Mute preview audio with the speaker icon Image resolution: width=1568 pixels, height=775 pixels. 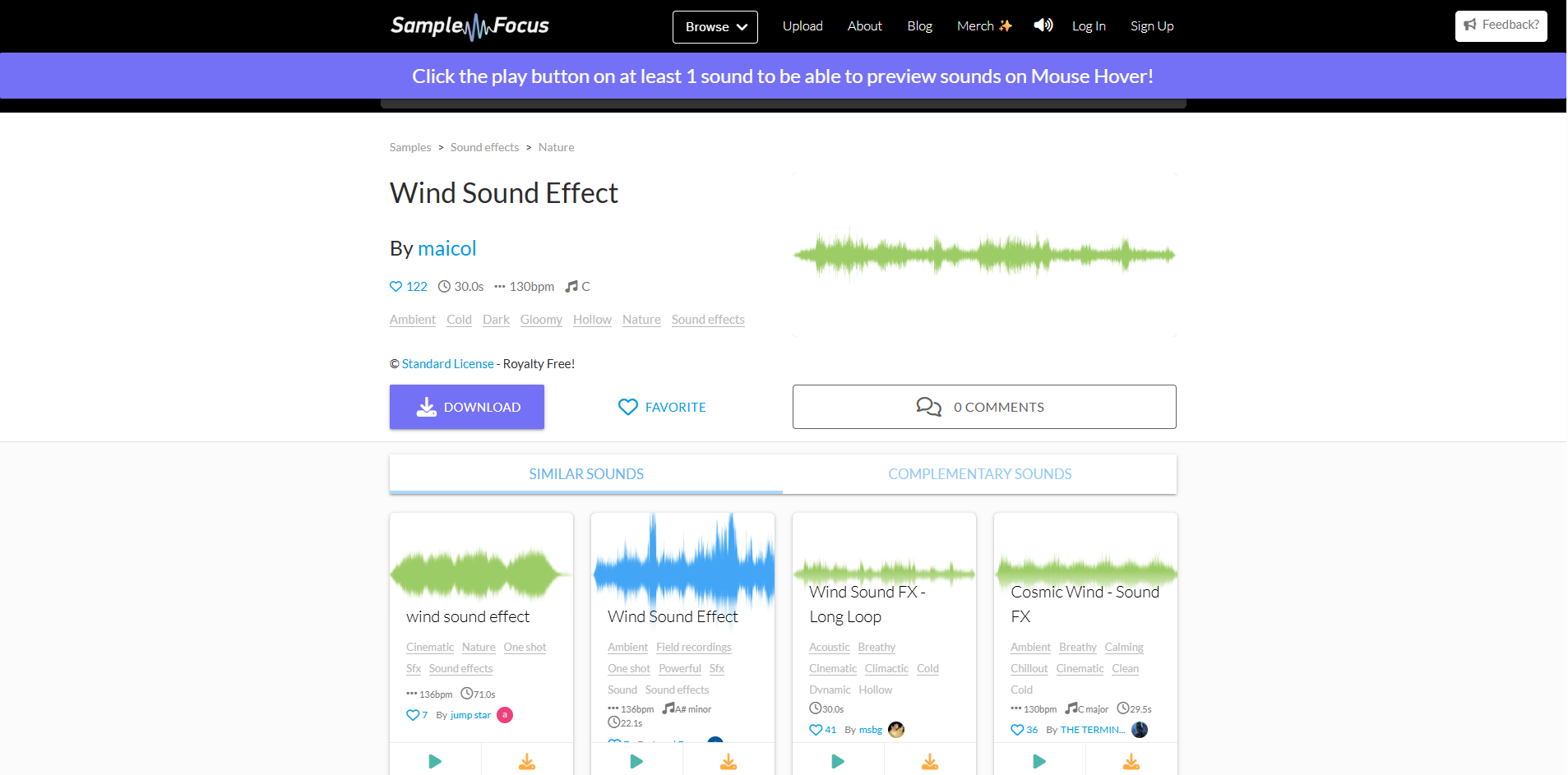tap(1042, 25)
